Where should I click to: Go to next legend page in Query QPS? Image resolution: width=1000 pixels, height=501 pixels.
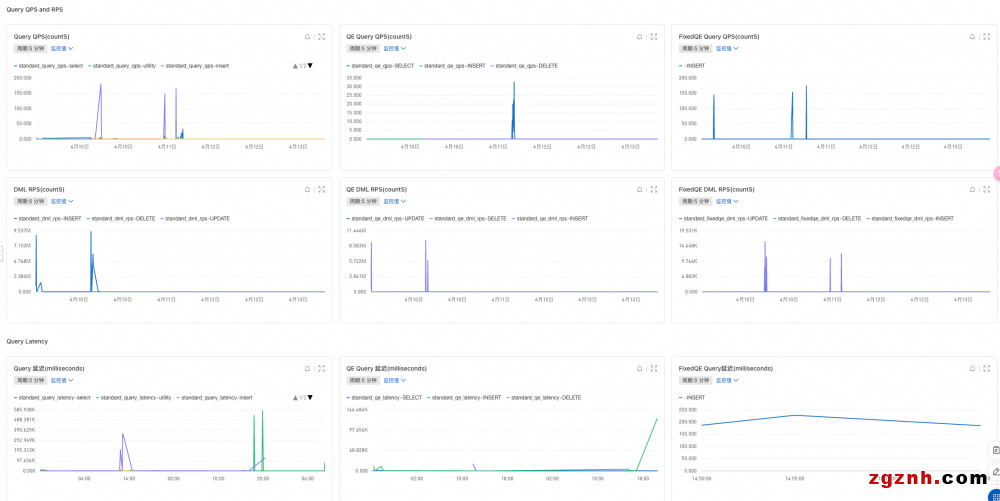311,66
